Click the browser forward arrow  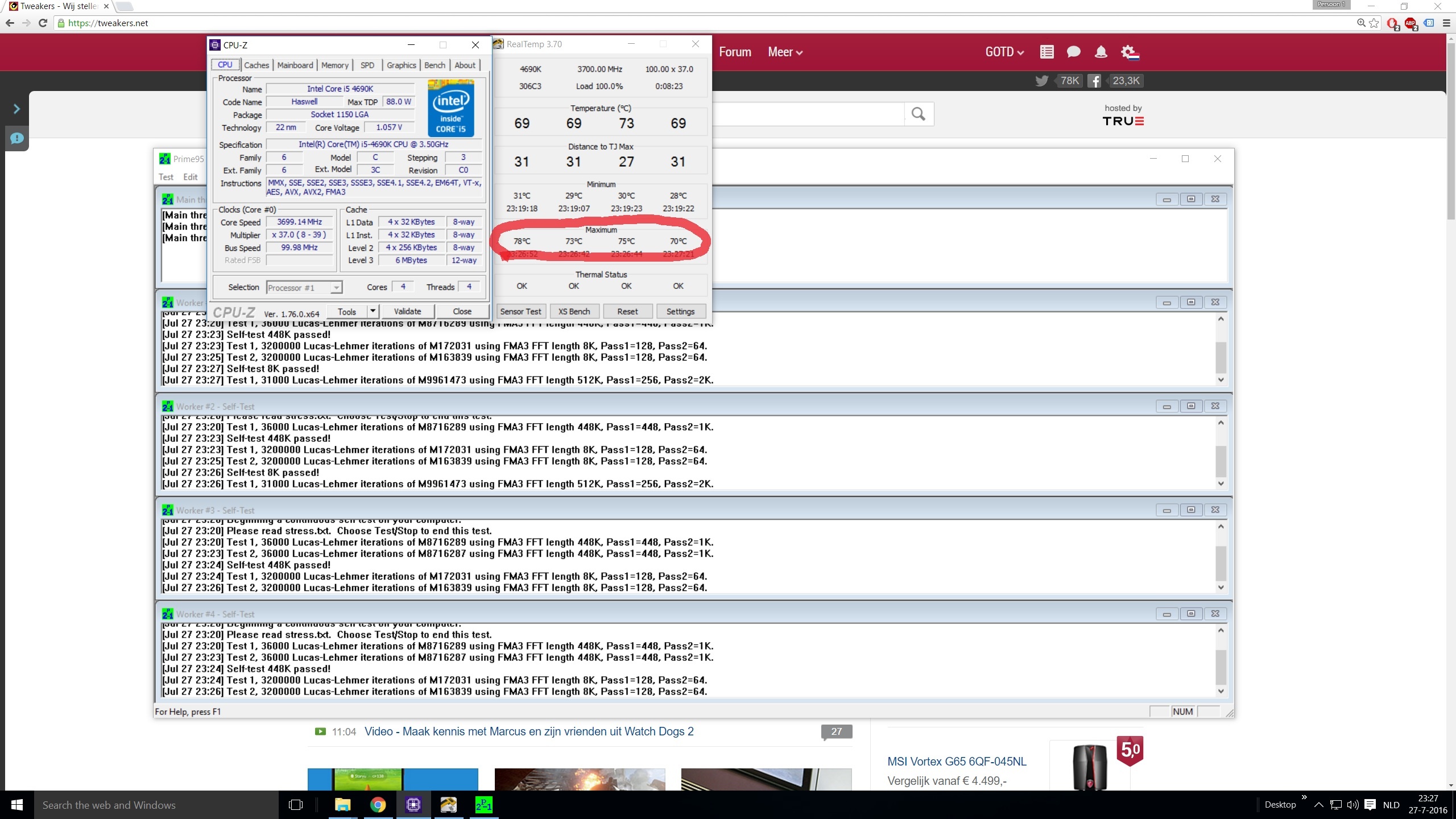coord(26,23)
